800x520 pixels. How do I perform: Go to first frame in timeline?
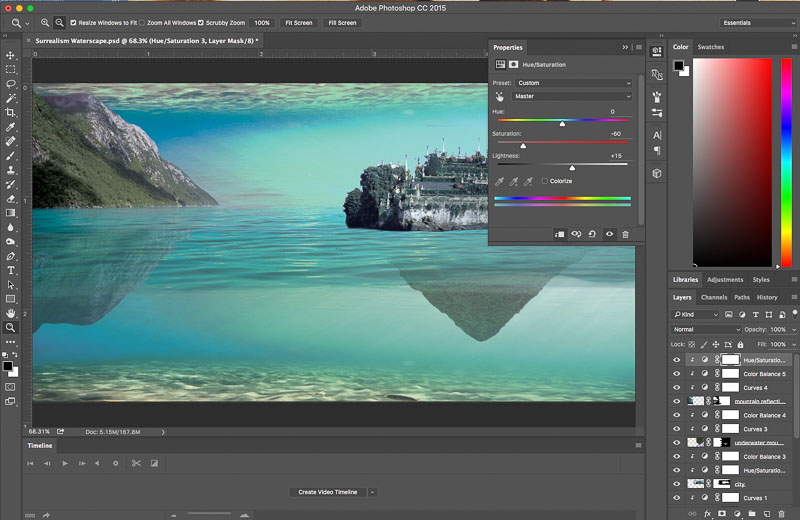[31, 463]
